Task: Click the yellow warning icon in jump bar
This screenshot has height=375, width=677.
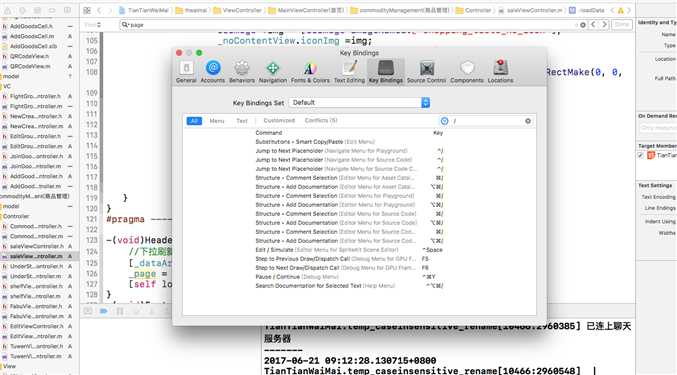Action: point(620,10)
